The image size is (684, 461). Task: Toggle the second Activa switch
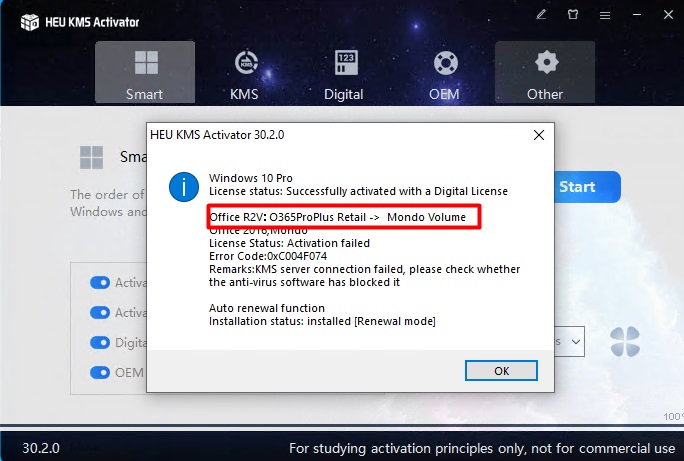click(100, 313)
